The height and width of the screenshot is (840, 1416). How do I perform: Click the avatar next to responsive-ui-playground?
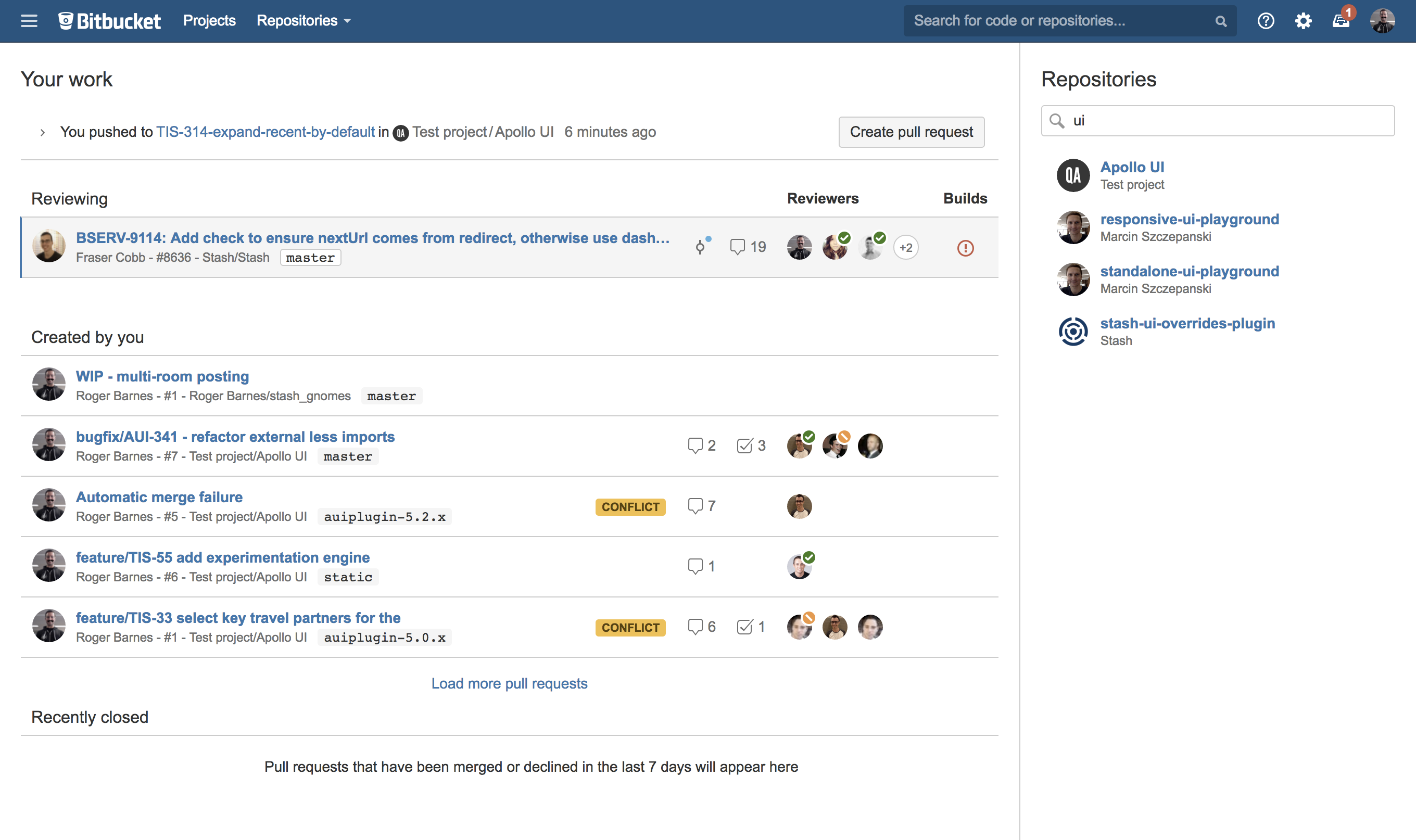[x=1073, y=227]
